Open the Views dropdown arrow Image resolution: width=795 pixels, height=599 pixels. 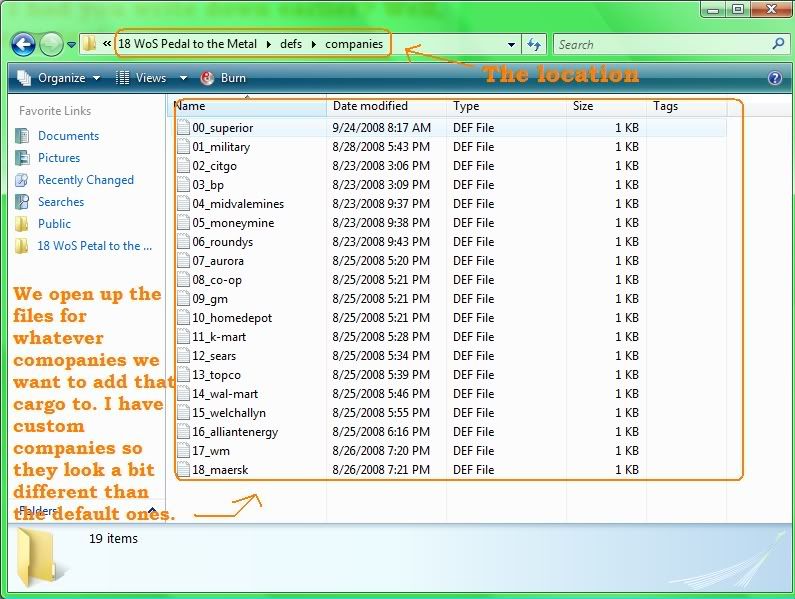(183, 78)
